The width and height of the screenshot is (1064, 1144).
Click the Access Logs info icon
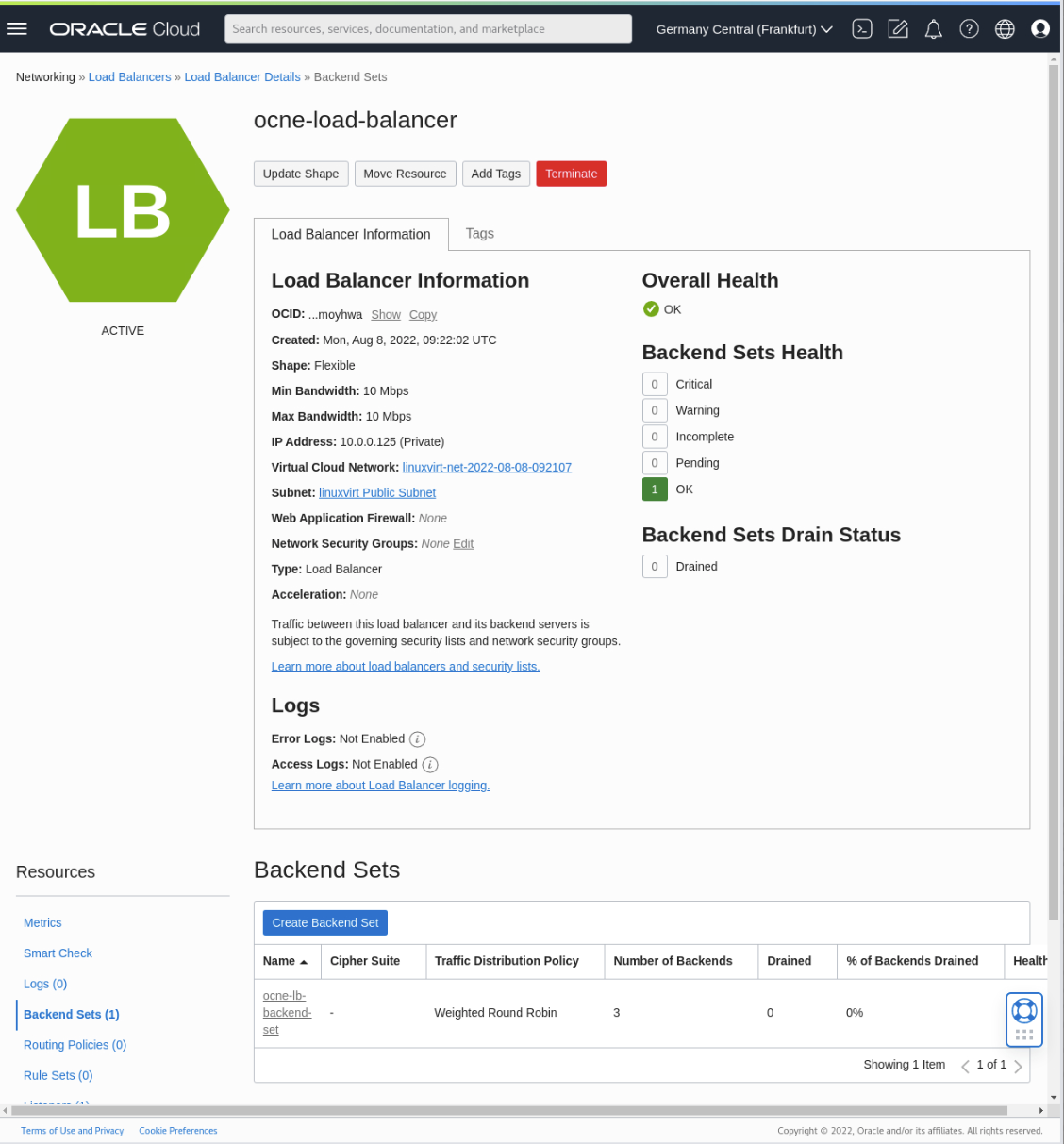pyautogui.click(x=430, y=764)
